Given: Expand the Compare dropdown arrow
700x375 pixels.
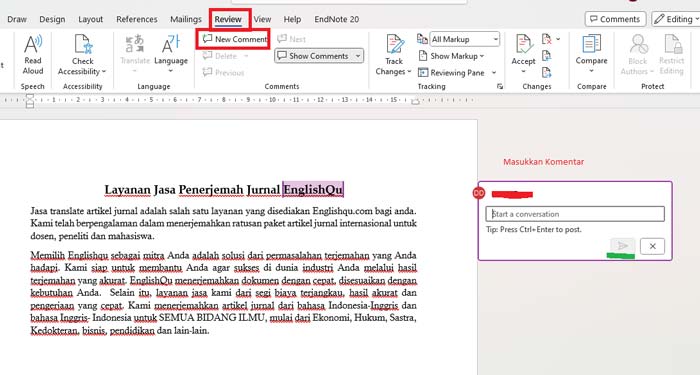Looking at the screenshot, I should [x=592, y=71].
